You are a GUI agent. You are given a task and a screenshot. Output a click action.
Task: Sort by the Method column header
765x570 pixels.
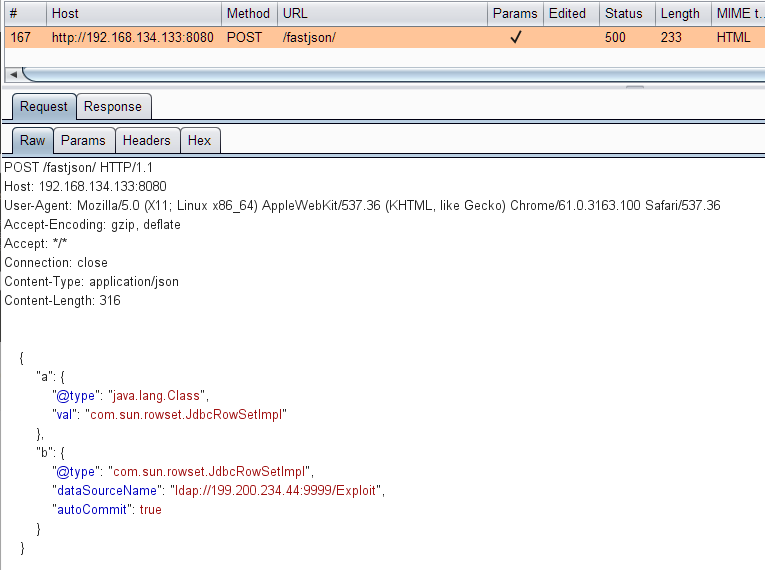[249, 14]
